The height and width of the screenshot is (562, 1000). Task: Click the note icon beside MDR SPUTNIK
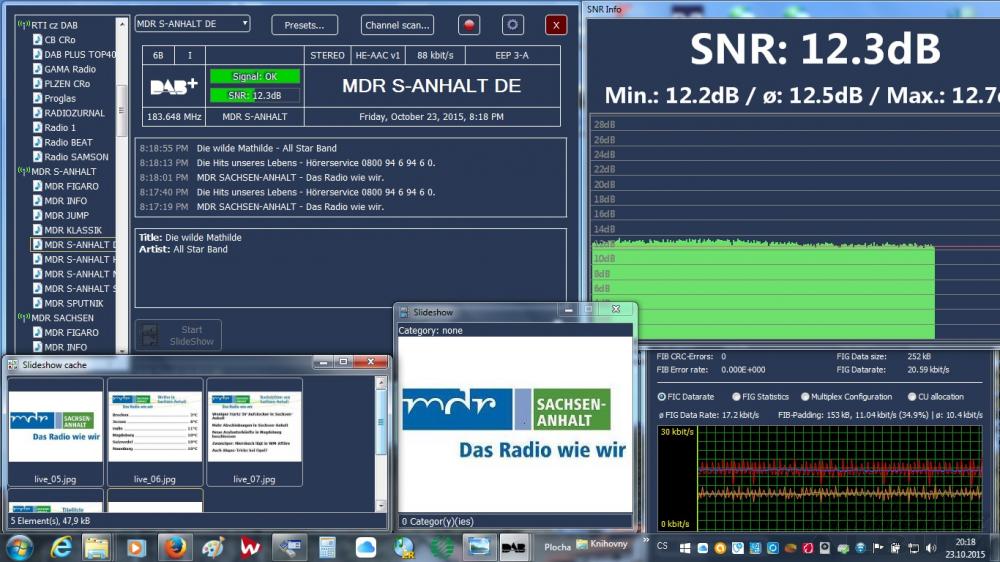[x=38, y=303]
